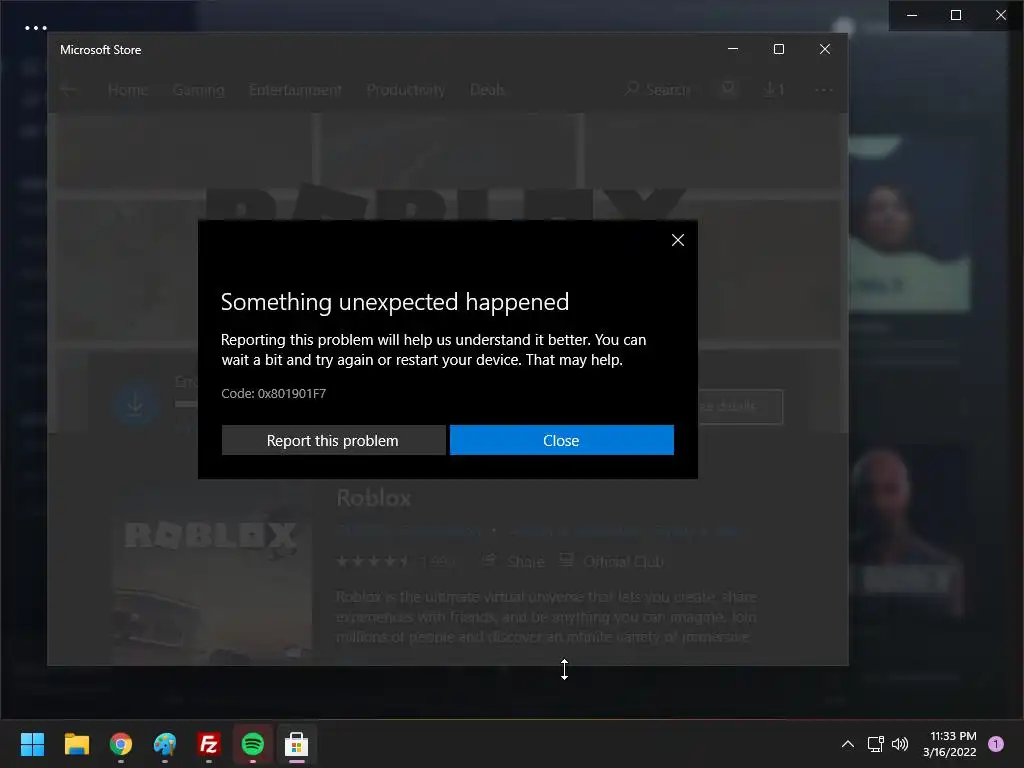Switch to the Entertainment tab

click(x=295, y=89)
